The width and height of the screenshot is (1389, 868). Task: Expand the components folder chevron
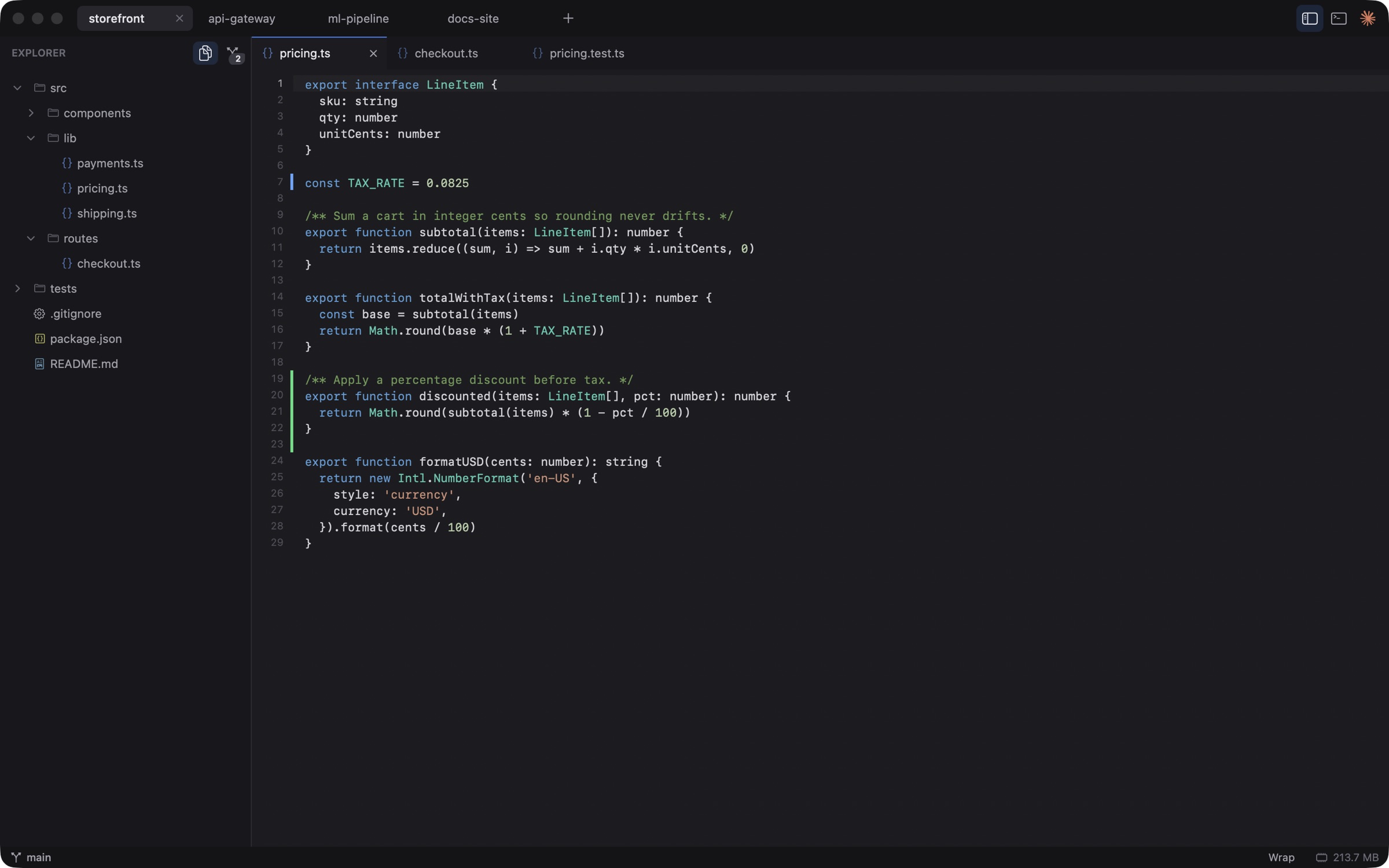tap(31, 113)
